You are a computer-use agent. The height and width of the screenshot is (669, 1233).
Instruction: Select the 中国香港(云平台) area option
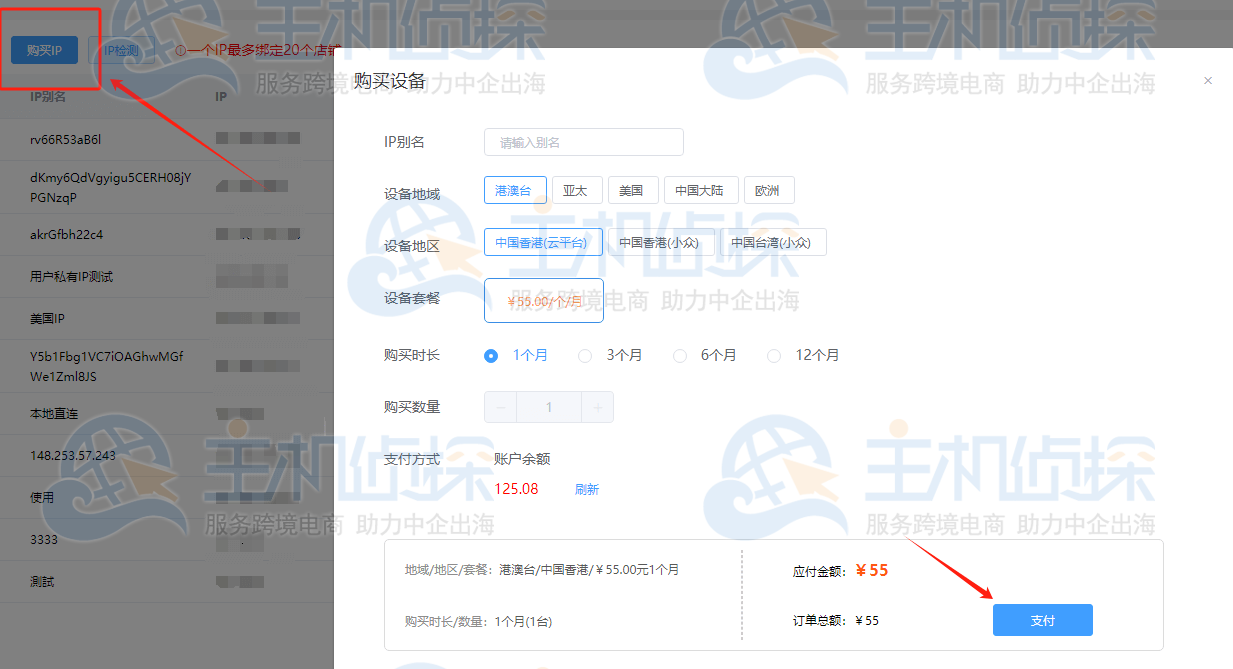tap(543, 241)
